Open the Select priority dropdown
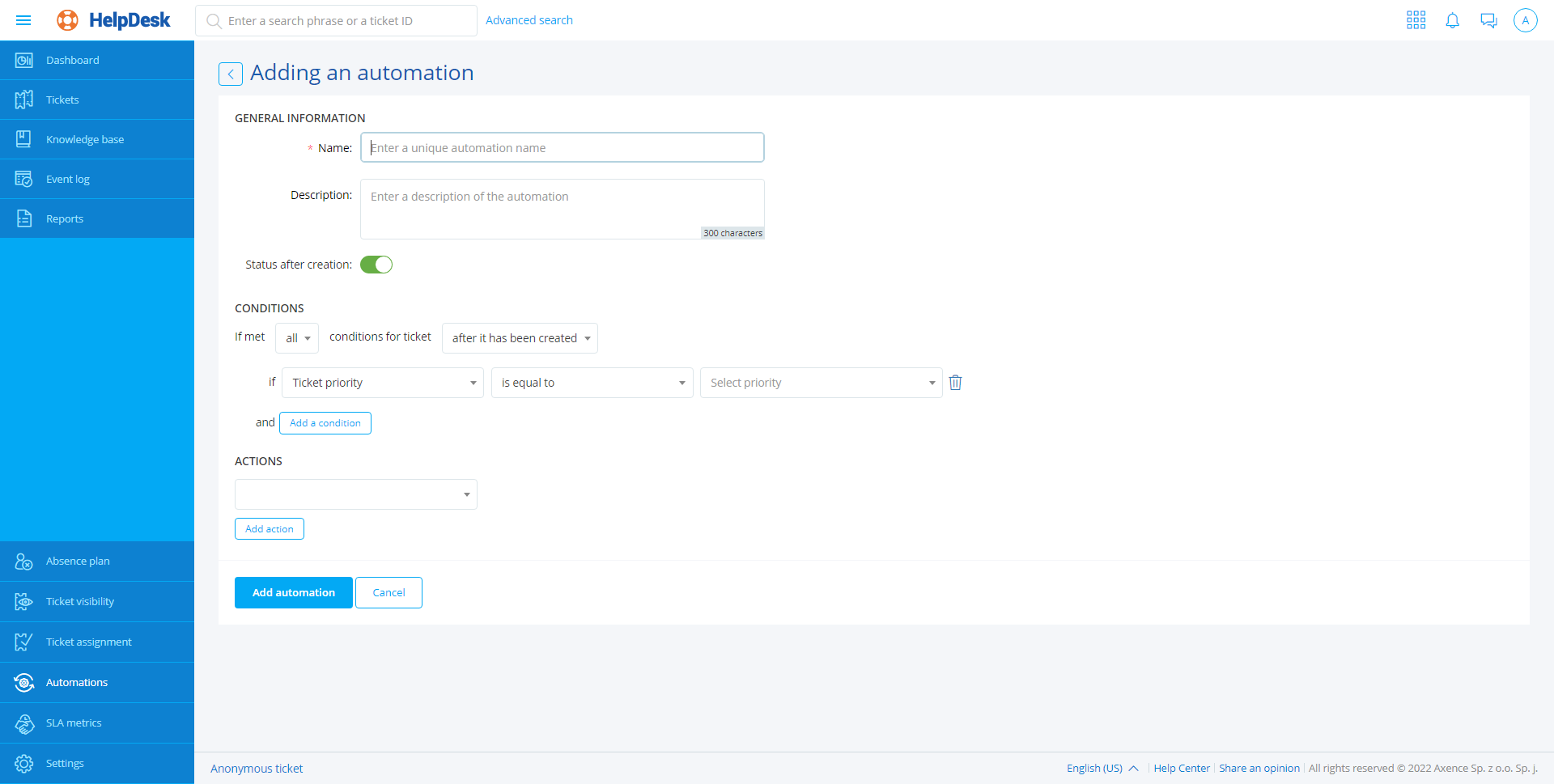Screen dimensions: 1554x784 [821, 383]
